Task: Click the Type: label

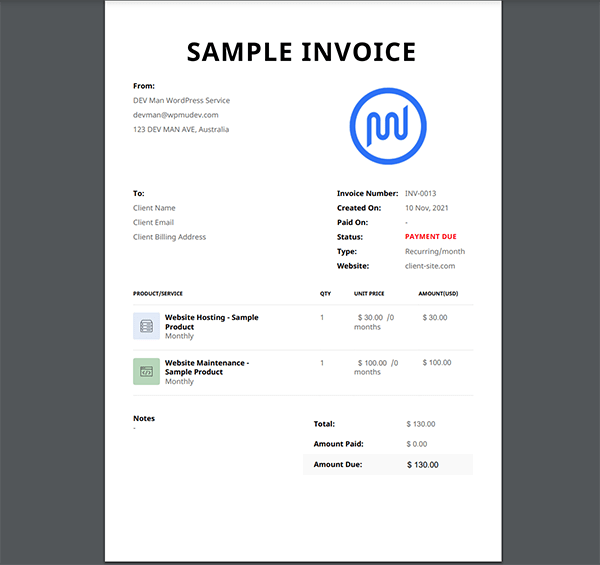Action: tap(347, 252)
